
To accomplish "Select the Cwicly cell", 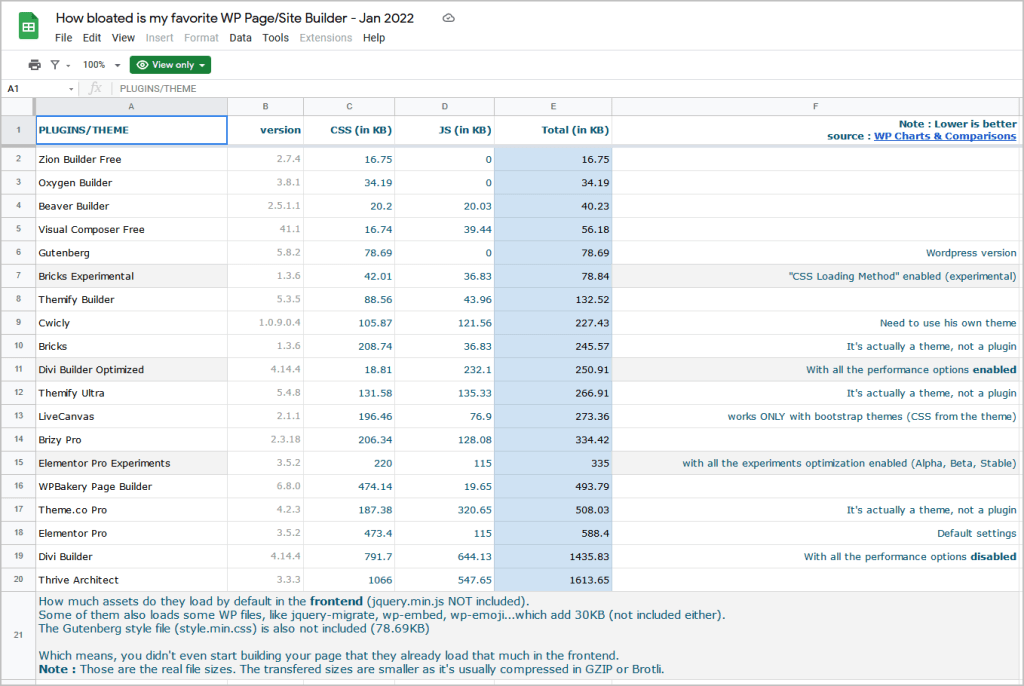I will (131, 323).
